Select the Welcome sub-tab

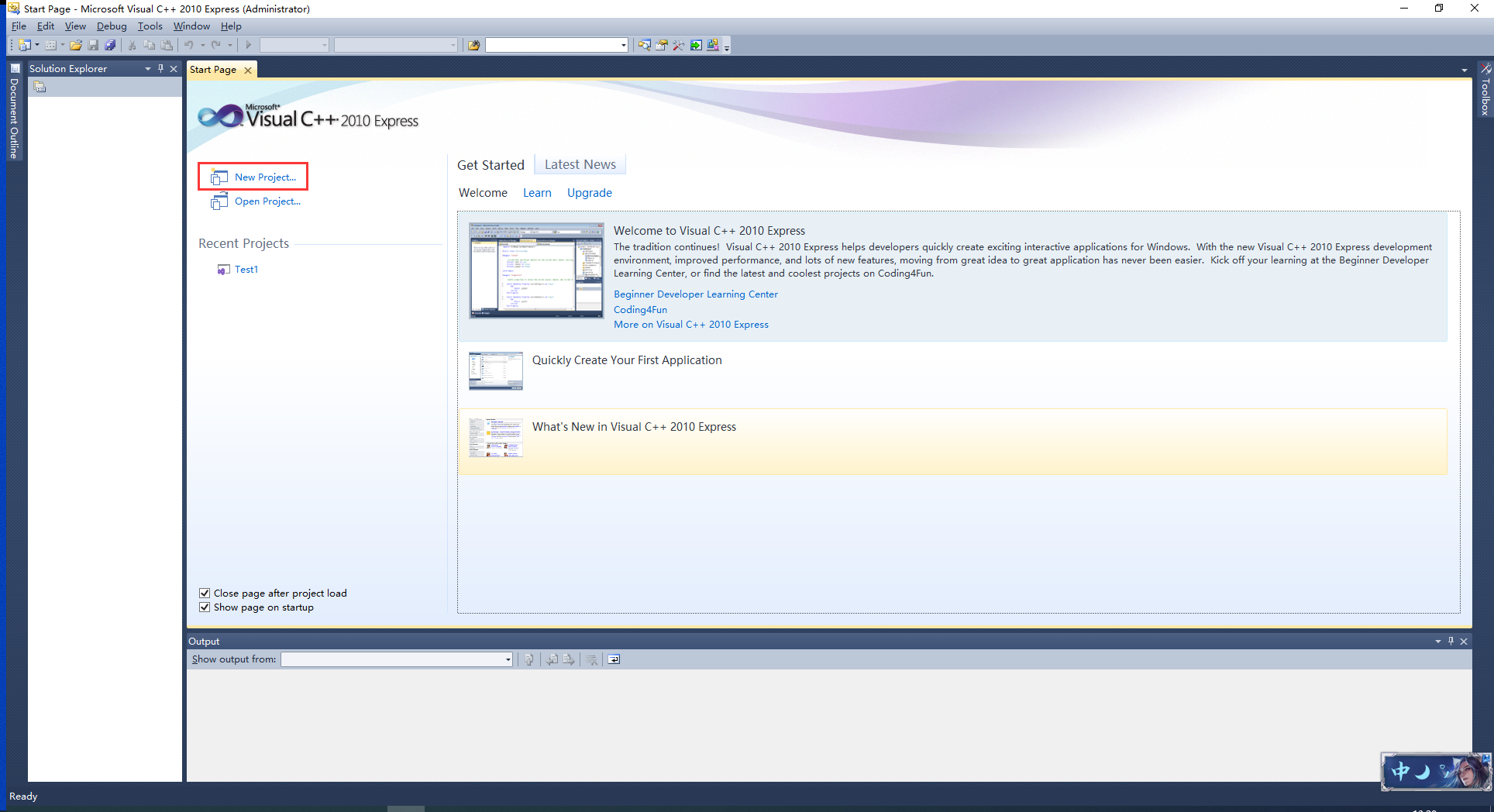coord(483,193)
